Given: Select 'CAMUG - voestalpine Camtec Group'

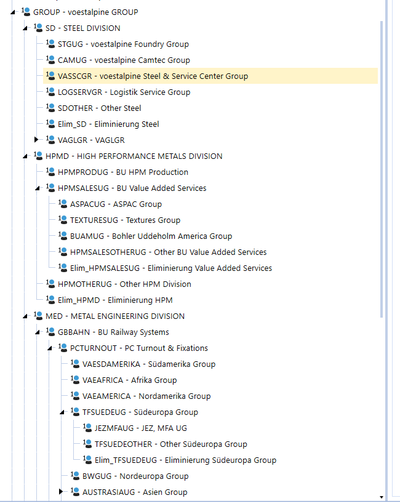Looking at the screenshot, I should [124, 60].
